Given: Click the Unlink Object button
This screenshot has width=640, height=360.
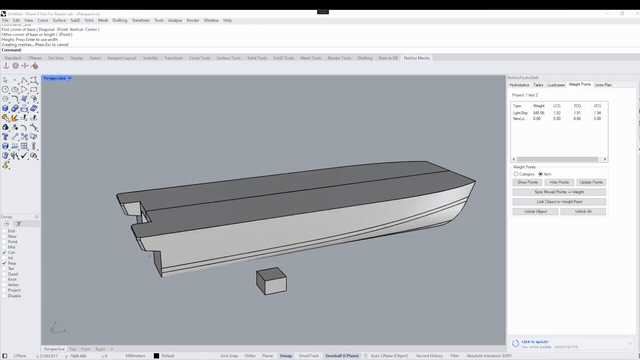Looking at the screenshot, I should click(536, 211).
